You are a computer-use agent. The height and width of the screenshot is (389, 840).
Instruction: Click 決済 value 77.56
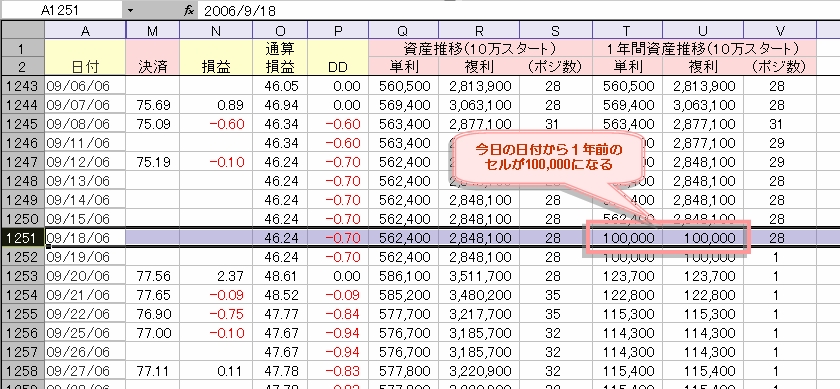pyautogui.click(x=153, y=276)
